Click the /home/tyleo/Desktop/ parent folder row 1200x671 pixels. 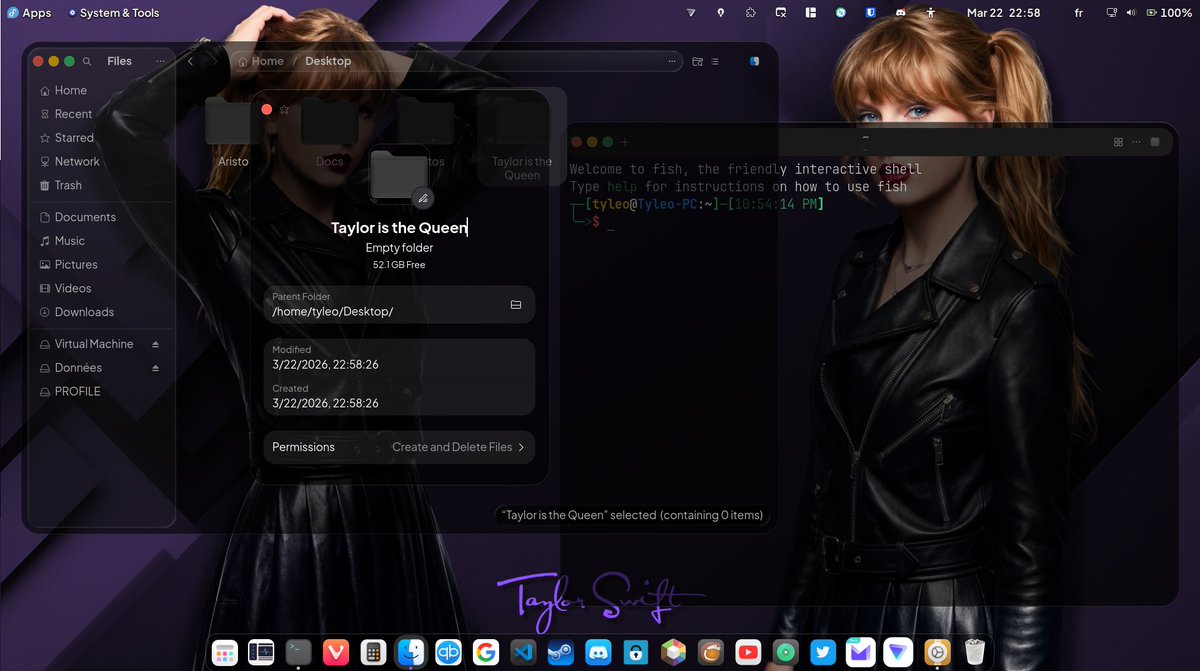[399, 305]
